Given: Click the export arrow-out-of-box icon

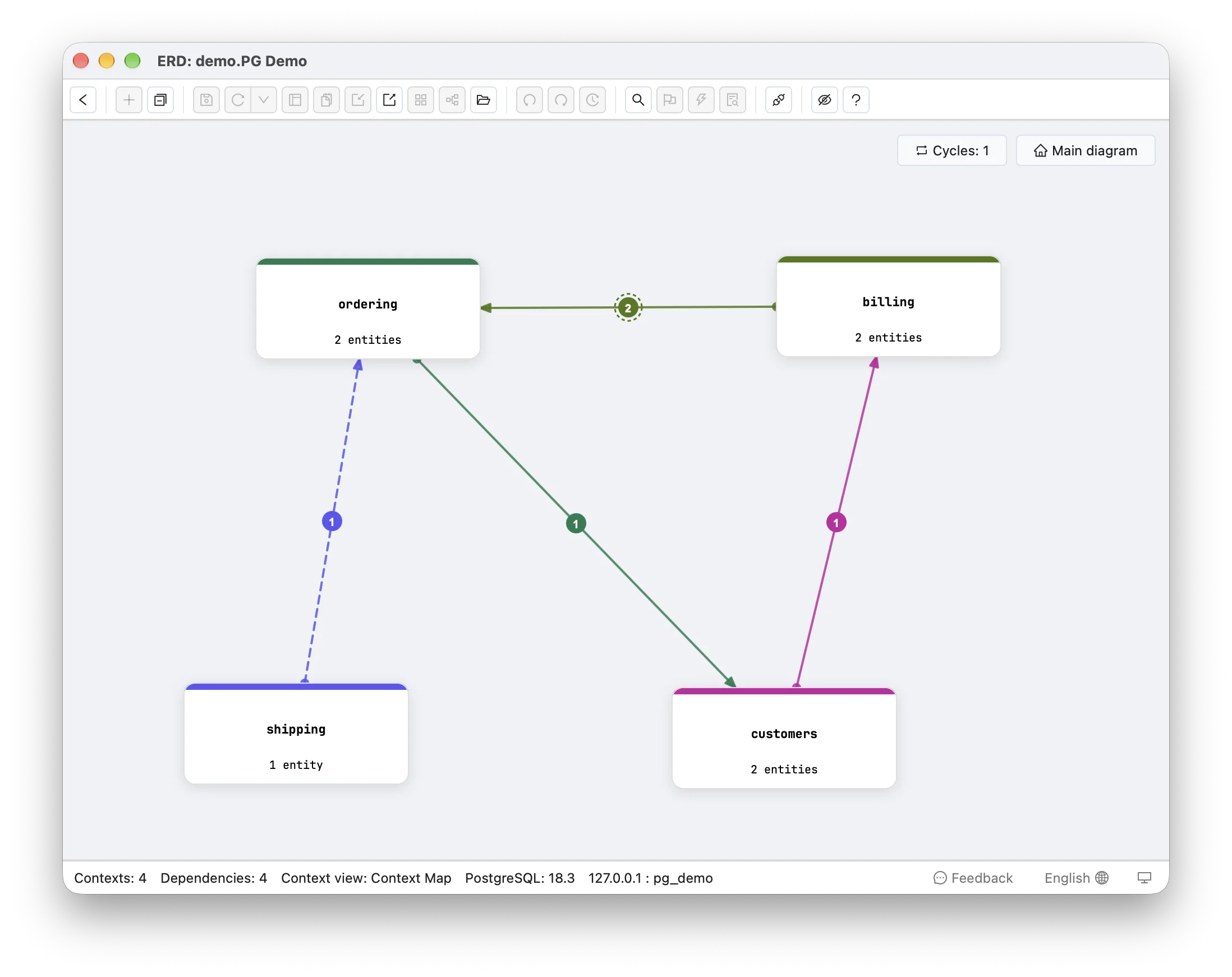Looking at the screenshot, I should coord(389,100).
